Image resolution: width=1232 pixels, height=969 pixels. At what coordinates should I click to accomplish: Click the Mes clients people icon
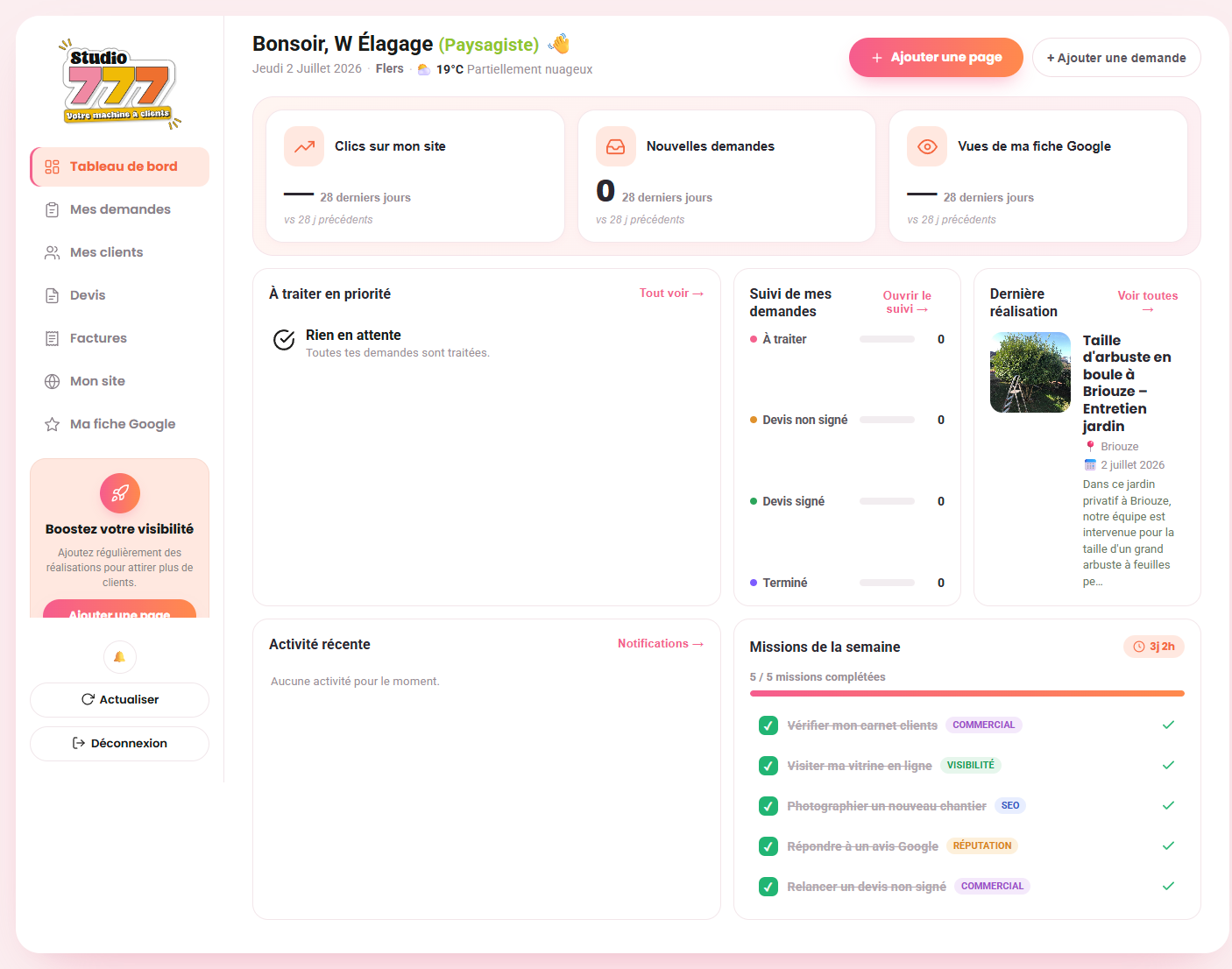point(53,252)
